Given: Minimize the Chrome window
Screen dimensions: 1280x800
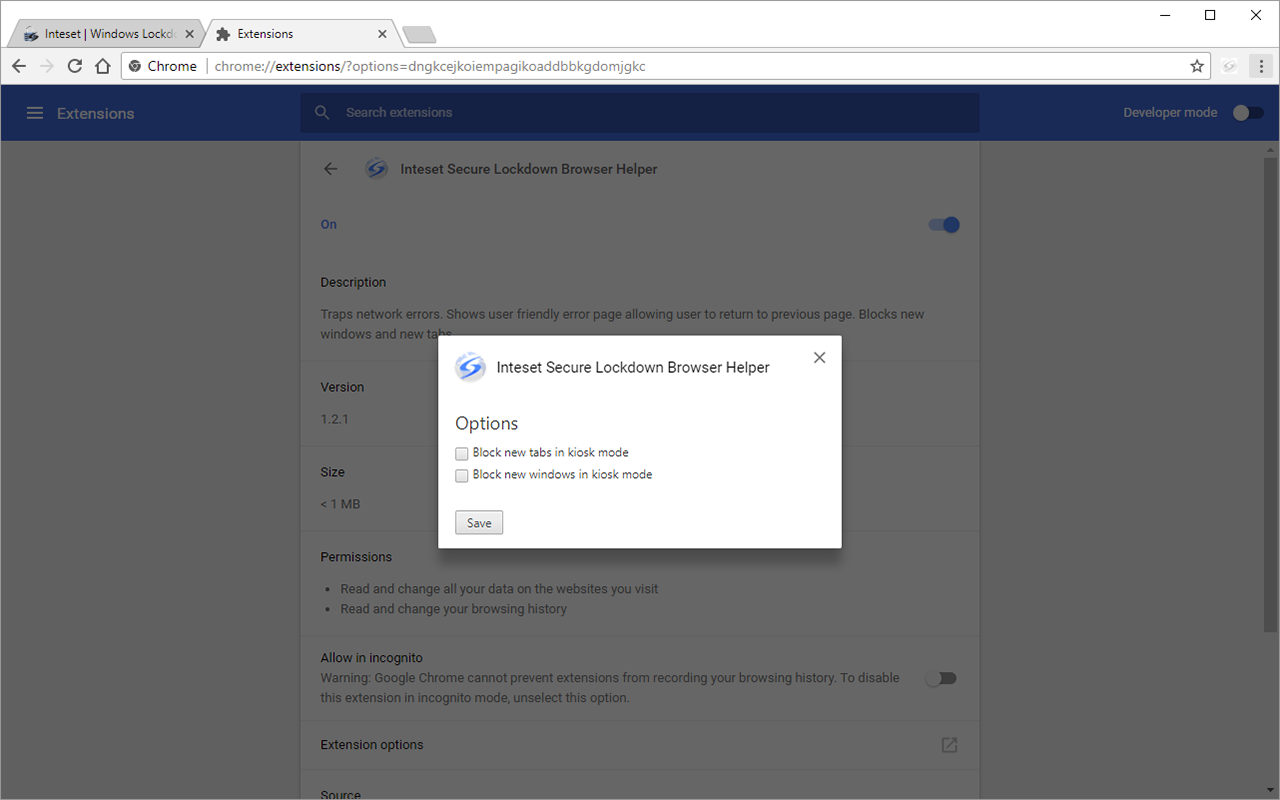Looking at the screenshot, I should [x=1164, y=15].
